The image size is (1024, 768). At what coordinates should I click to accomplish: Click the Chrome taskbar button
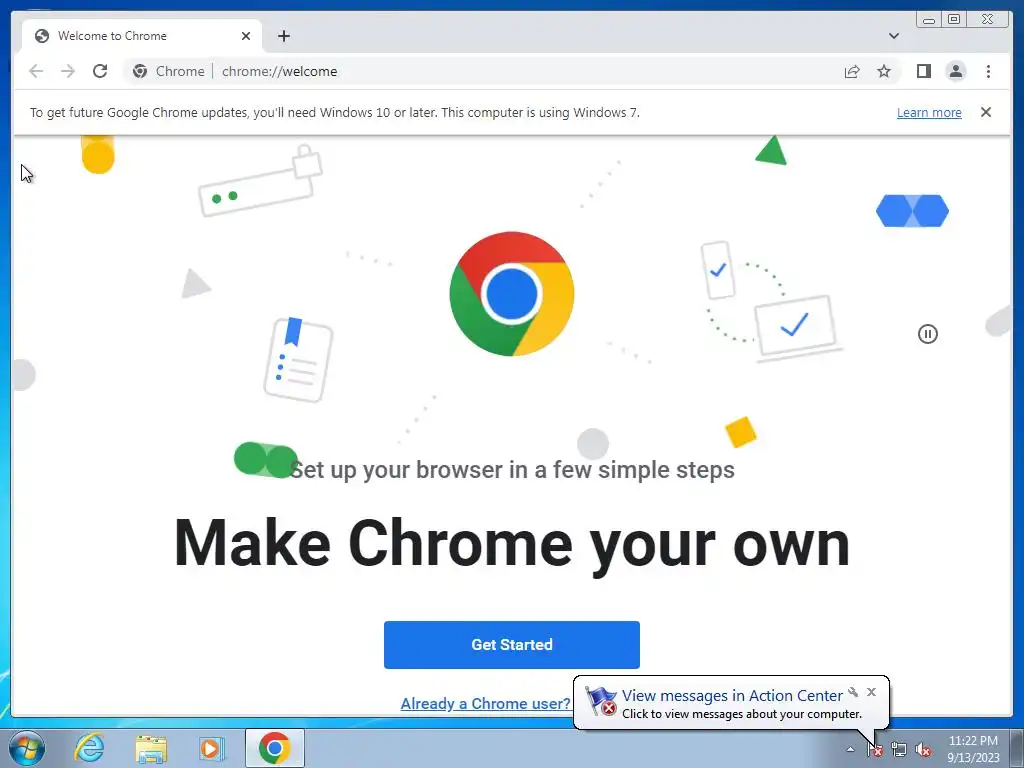coord(274,748)
